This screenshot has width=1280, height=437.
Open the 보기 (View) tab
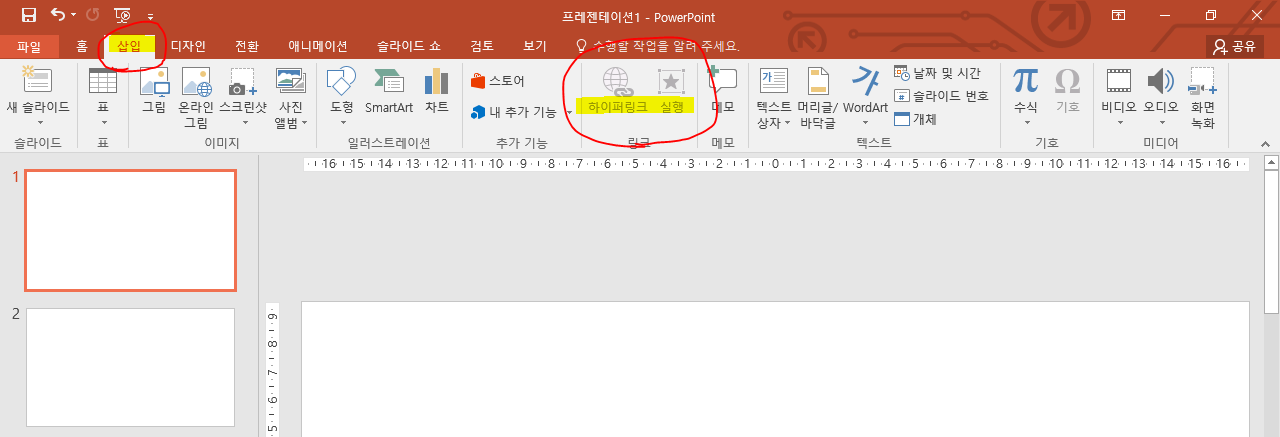click(535, 46)
